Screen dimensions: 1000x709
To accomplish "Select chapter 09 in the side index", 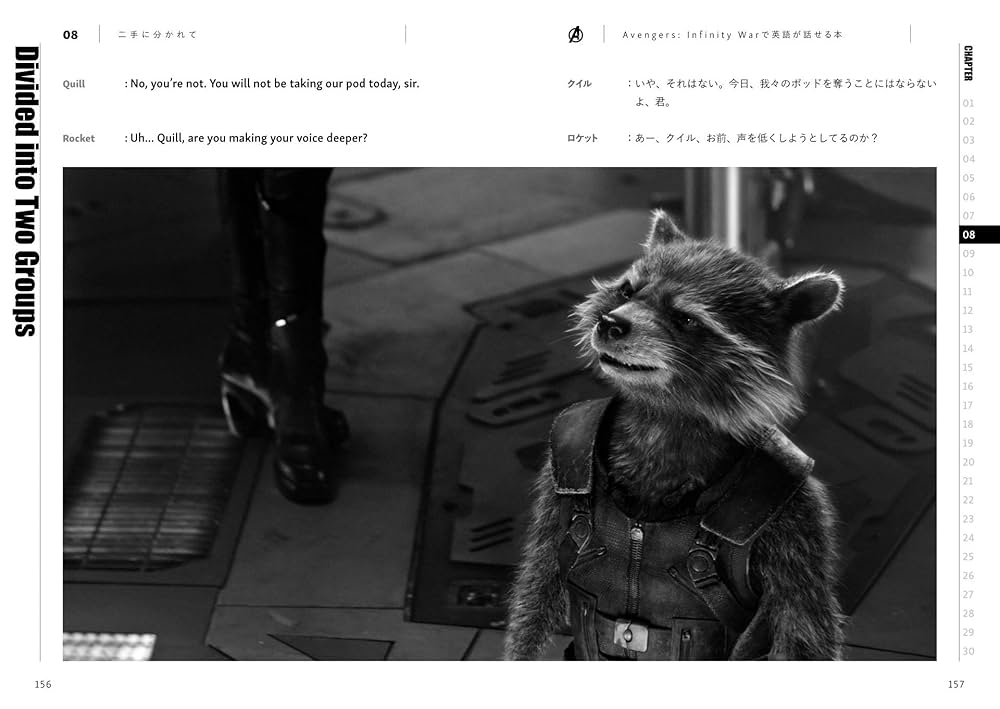I will 969,254.
